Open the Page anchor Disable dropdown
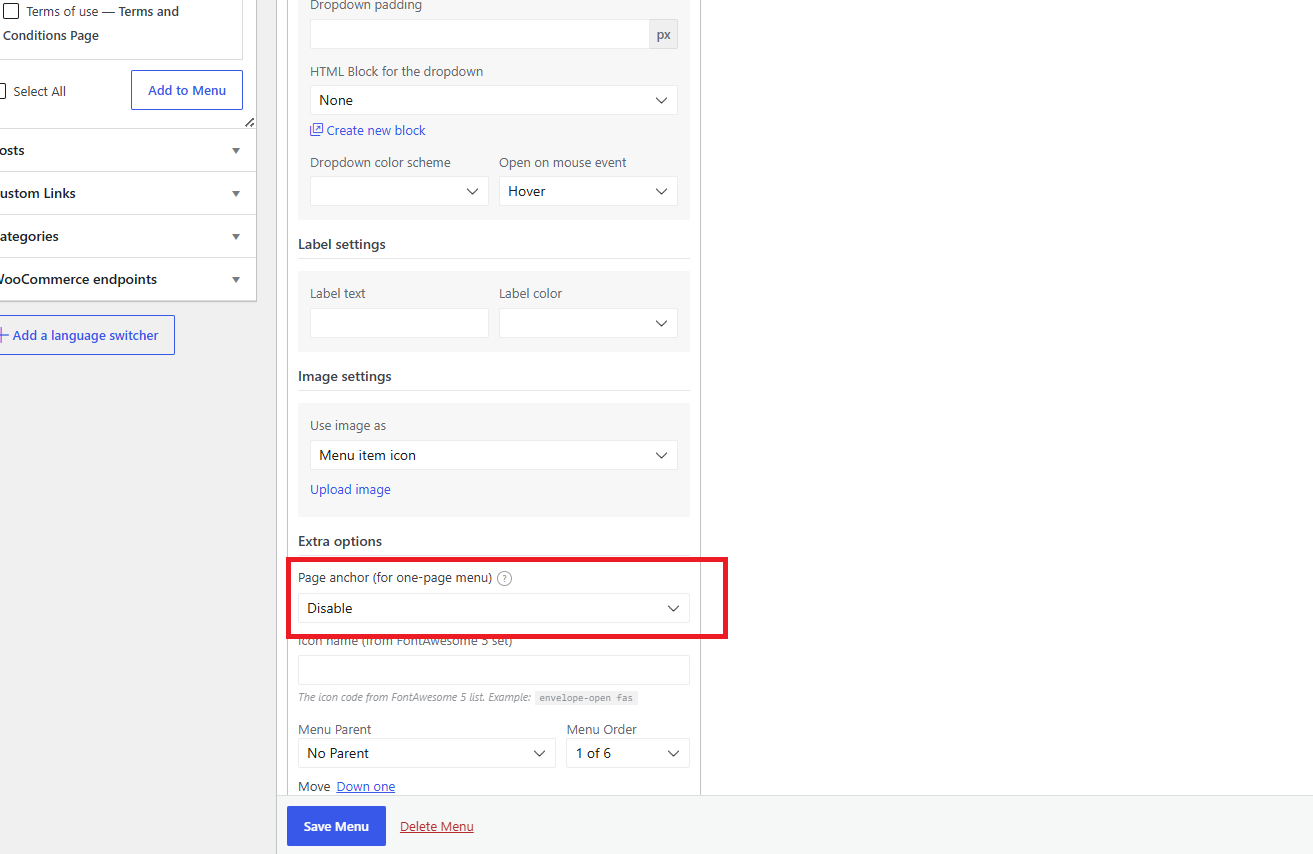The height and width of the screenshot is (854, 1313). 494,608
